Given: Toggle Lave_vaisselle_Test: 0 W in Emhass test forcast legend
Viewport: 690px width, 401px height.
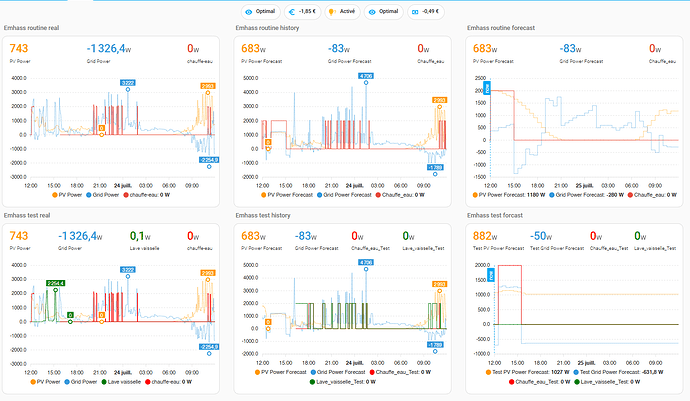Looking at the screenshot, I should (607, 382).
